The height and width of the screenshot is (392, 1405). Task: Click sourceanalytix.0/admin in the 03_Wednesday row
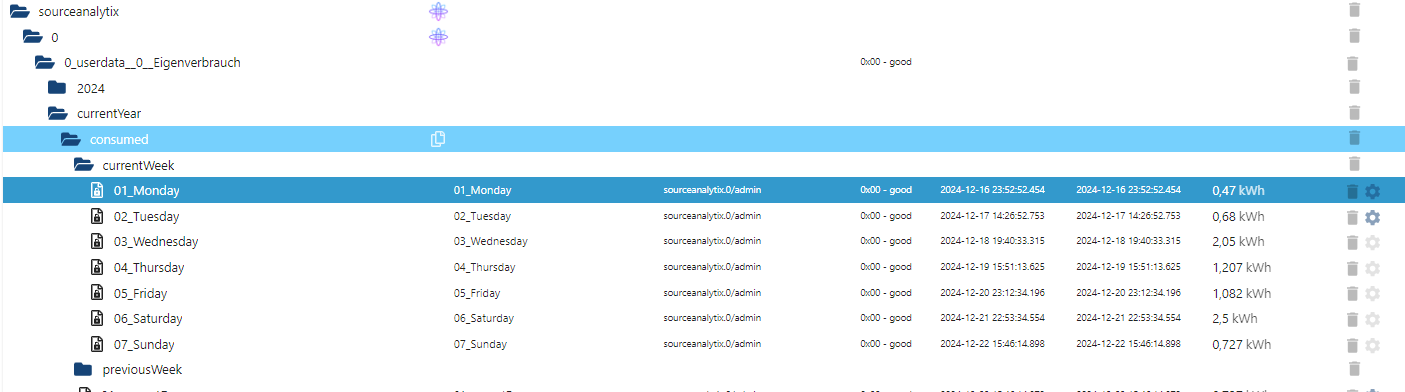click(x=712, y=242)
